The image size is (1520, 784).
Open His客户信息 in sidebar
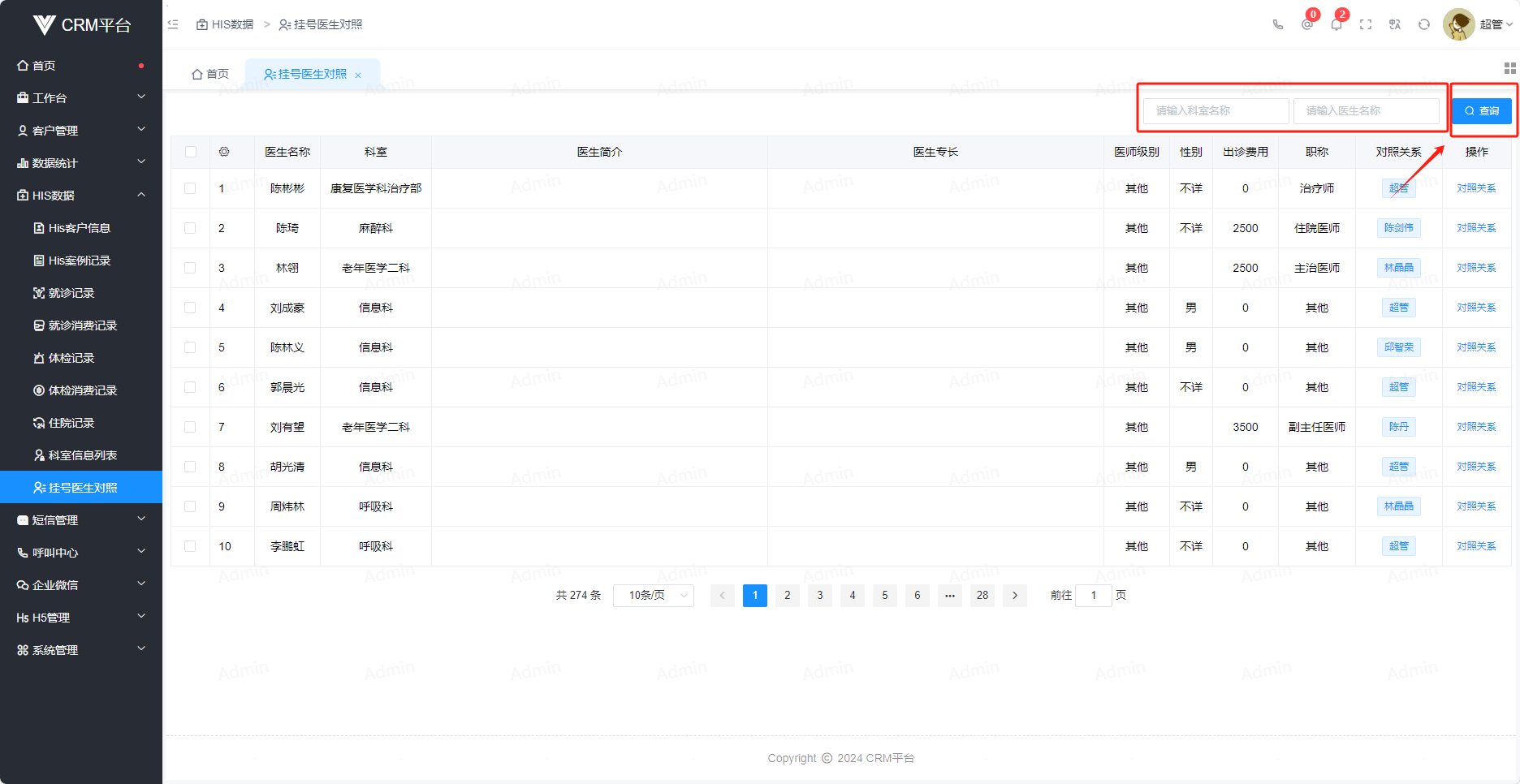pos(81,228)
